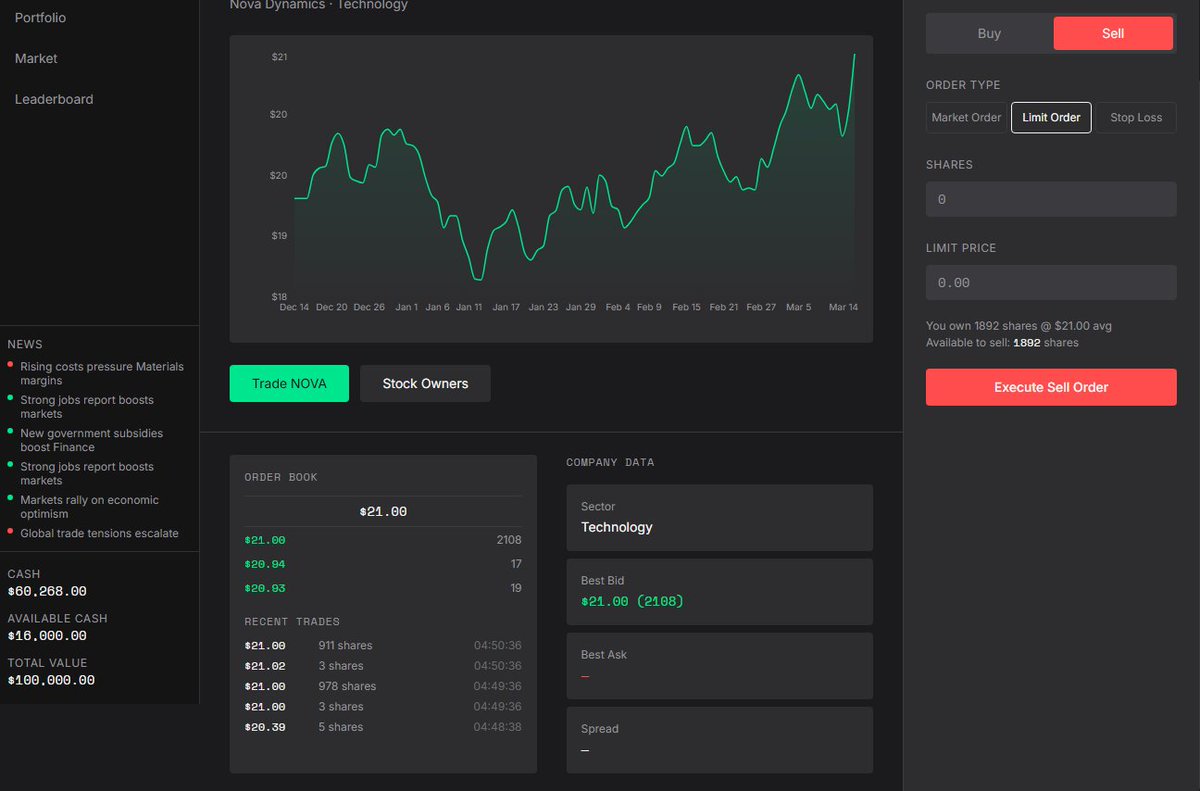
Task: Focus the Limit Price input field
Action: pyautogui.click(x=1051, y=282)
